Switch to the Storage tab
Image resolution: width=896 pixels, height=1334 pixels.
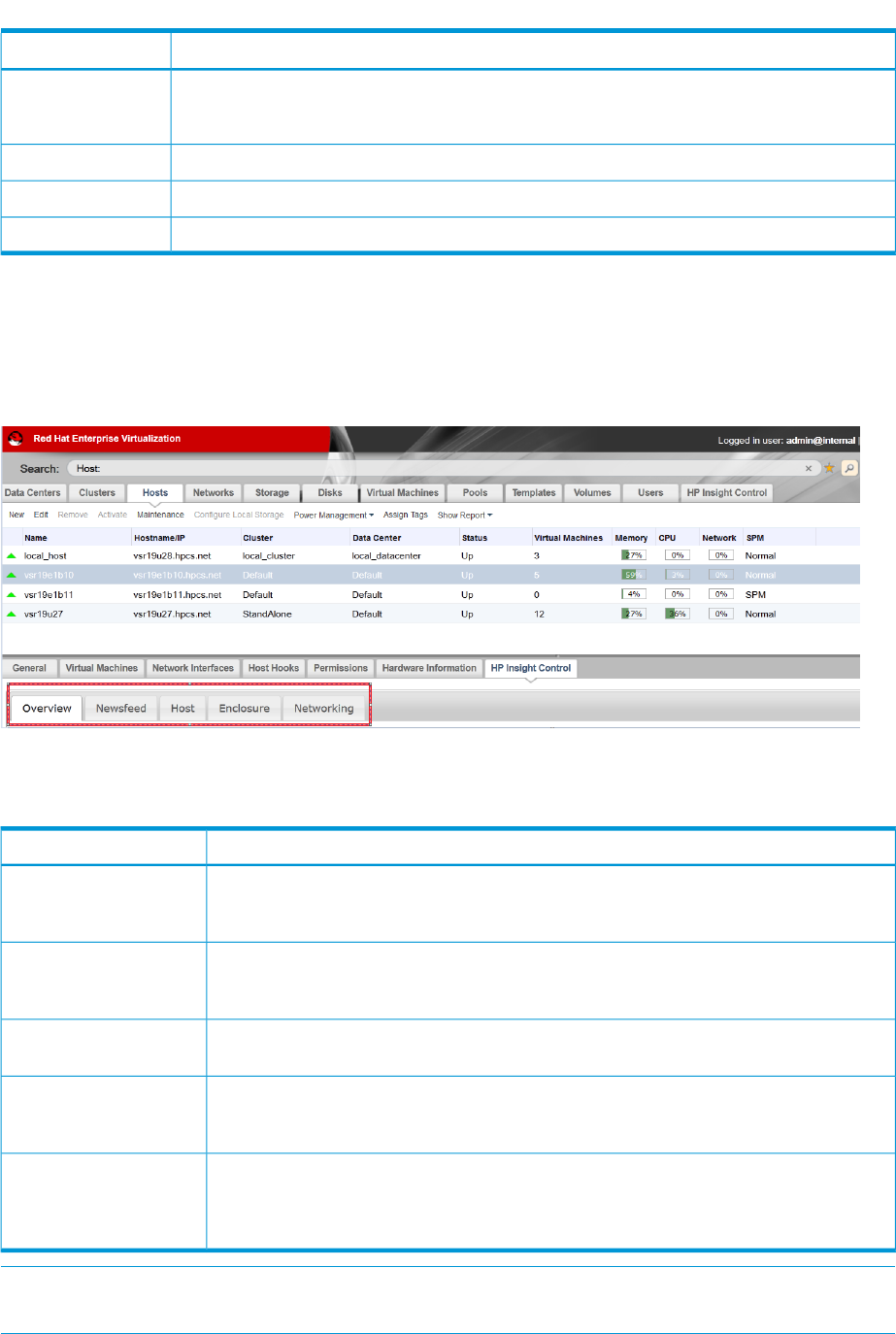(272, 493)
